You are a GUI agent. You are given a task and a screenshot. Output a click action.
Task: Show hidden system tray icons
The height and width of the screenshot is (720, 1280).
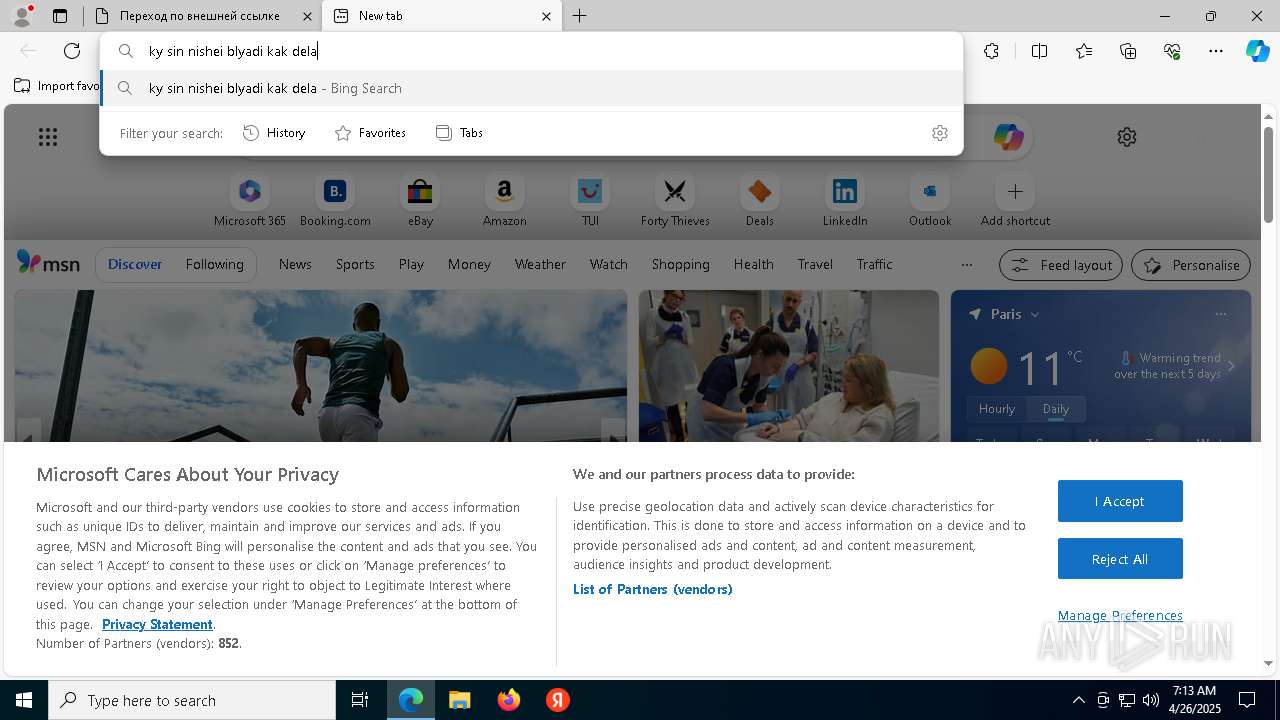point(1078,700)
